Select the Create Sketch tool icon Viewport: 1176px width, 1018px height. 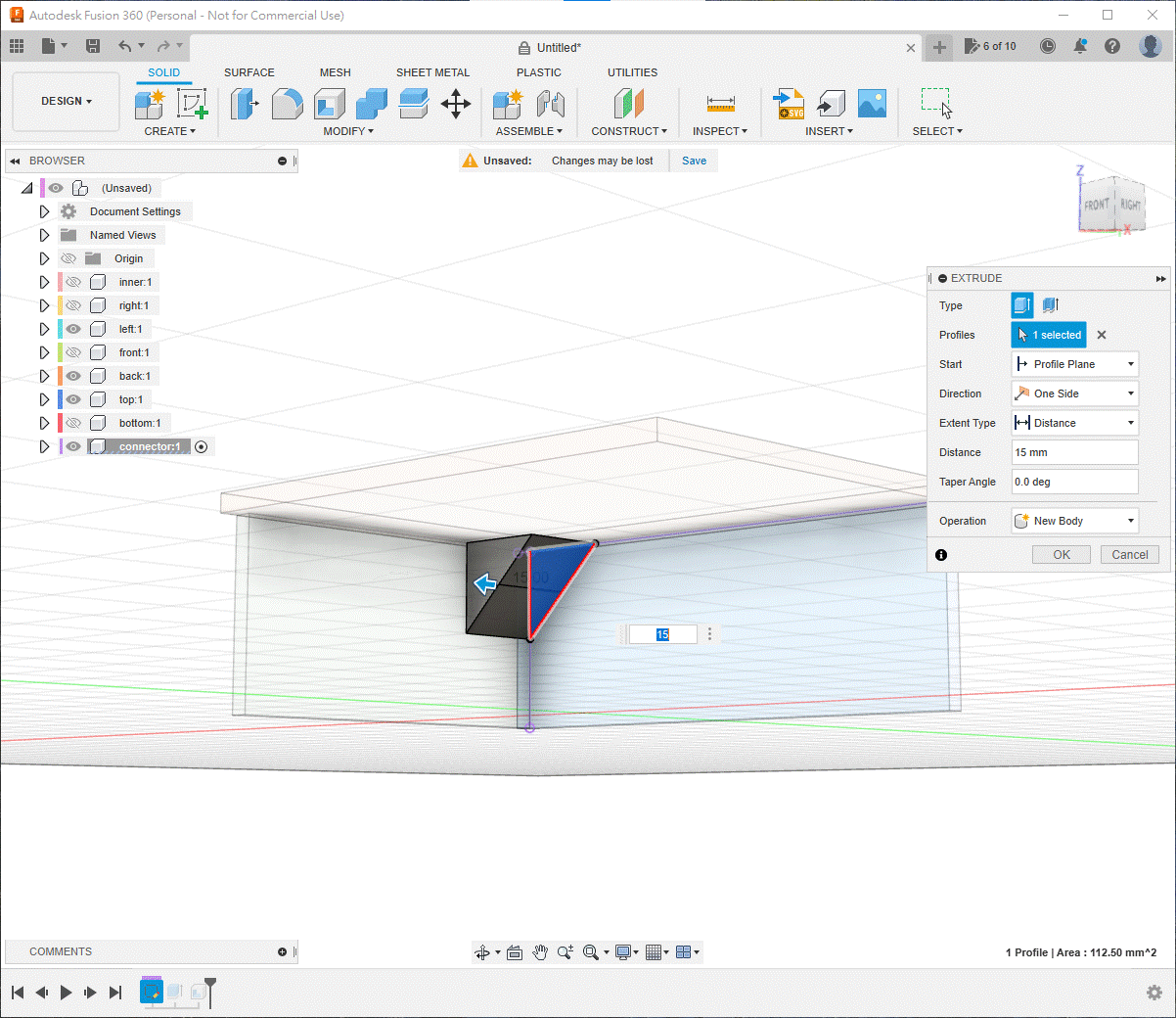(192, 103)
